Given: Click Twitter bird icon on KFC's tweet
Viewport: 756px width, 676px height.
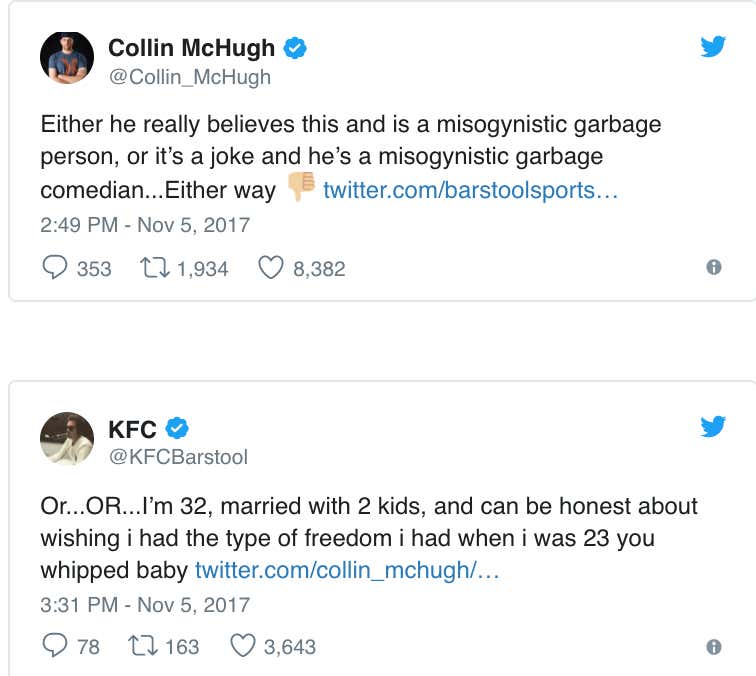Looking at the screenshot, I should coord(713,427).
